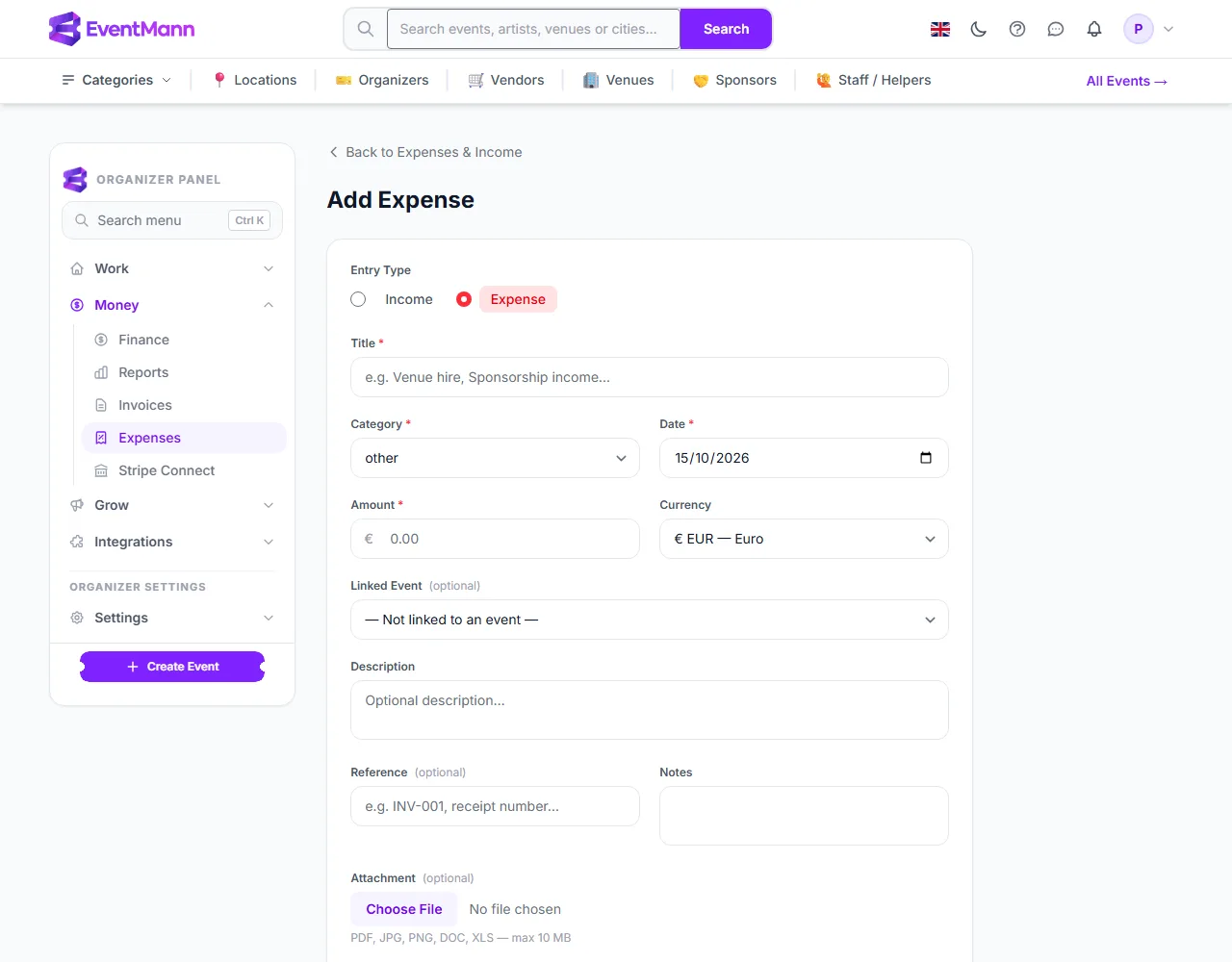1232x962 pixels.
Task: Go to Vendors in the nav bar
Action: coord(505,80)
